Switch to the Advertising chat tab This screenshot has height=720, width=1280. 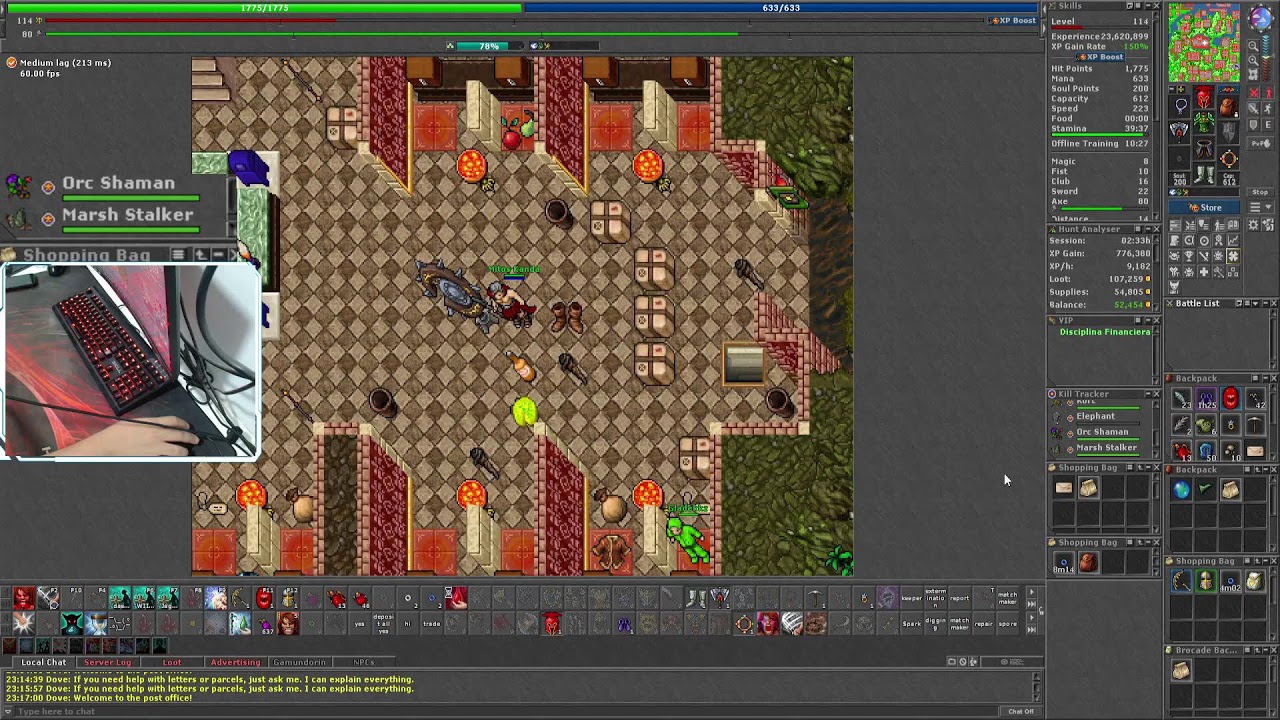click(235, 662)
